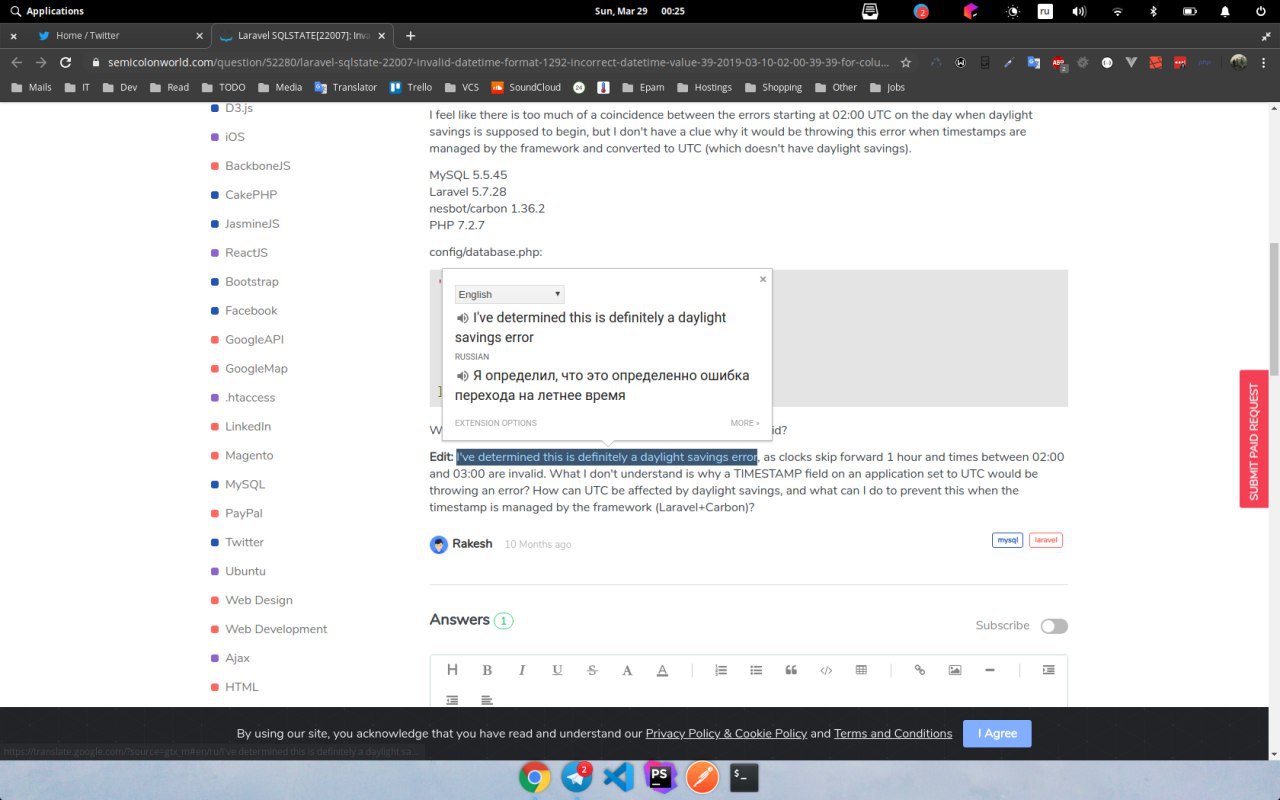Click the mysql tag
The image size is (1280, 800).
(x=1007, y=540)
